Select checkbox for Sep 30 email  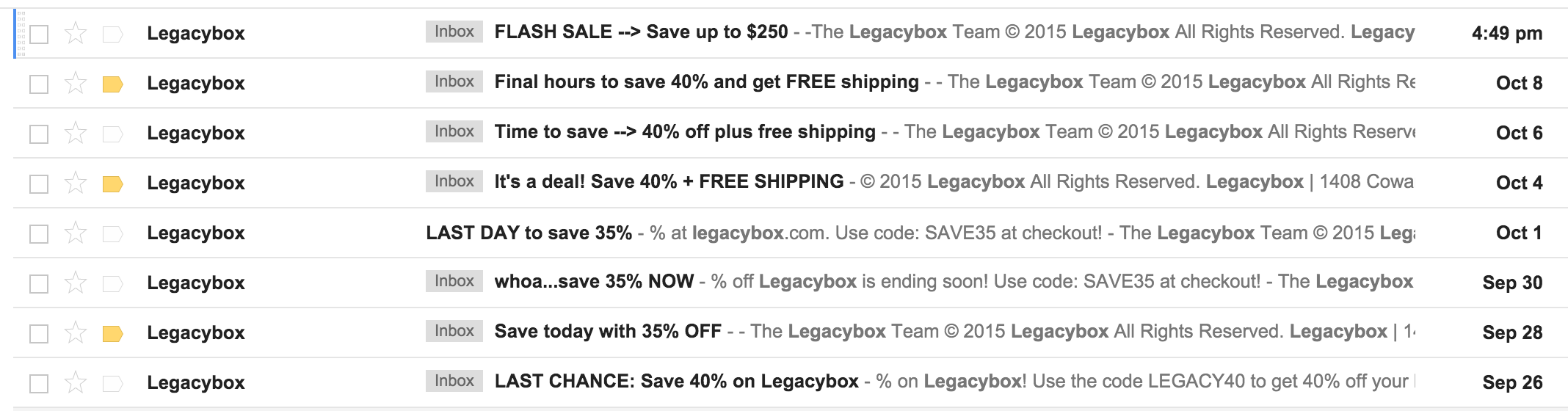[39, 283]
